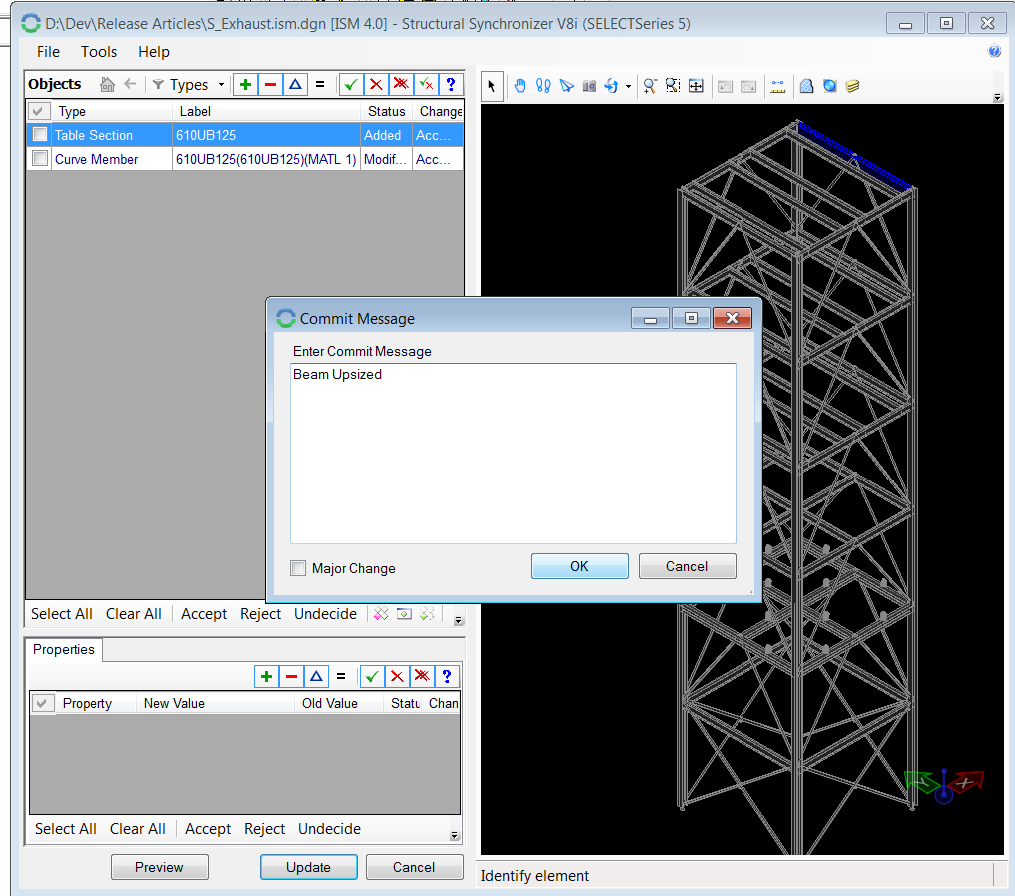1015x896 pixels.
Task: Click the zoom magnifier tool
Action: tap(650, 86)
